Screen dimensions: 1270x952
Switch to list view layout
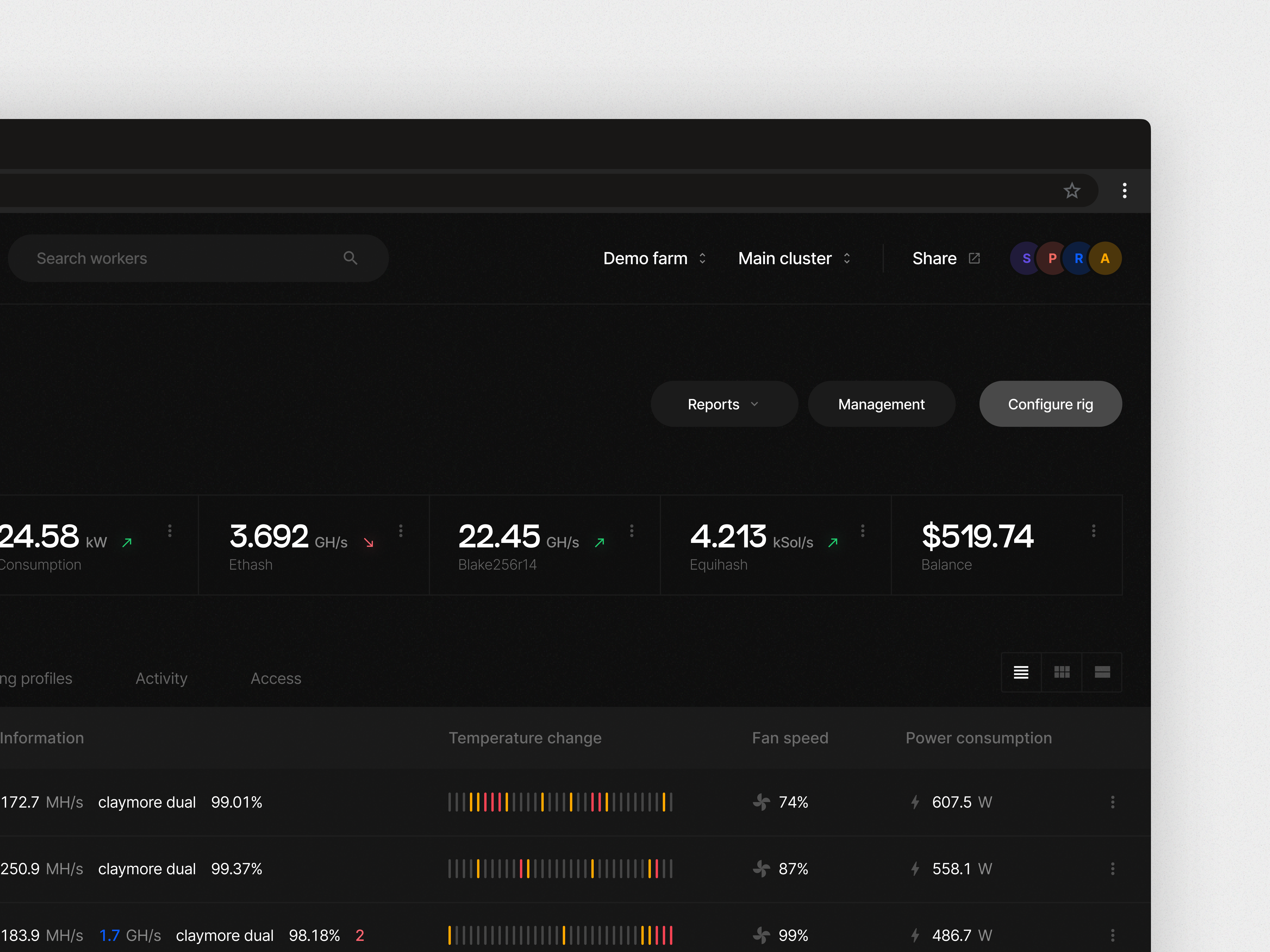coord(1021,672)
